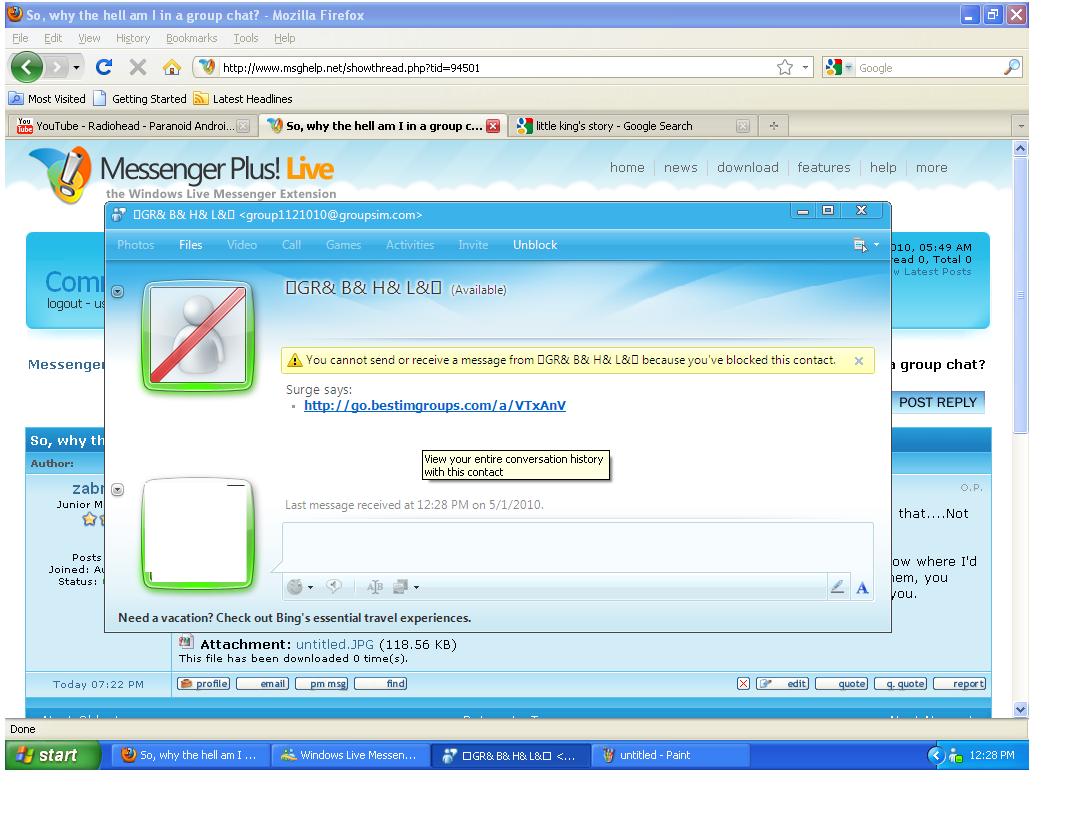1067x830 pixels.
Task: Open new tab with plus button
Action: pos(773,126)
